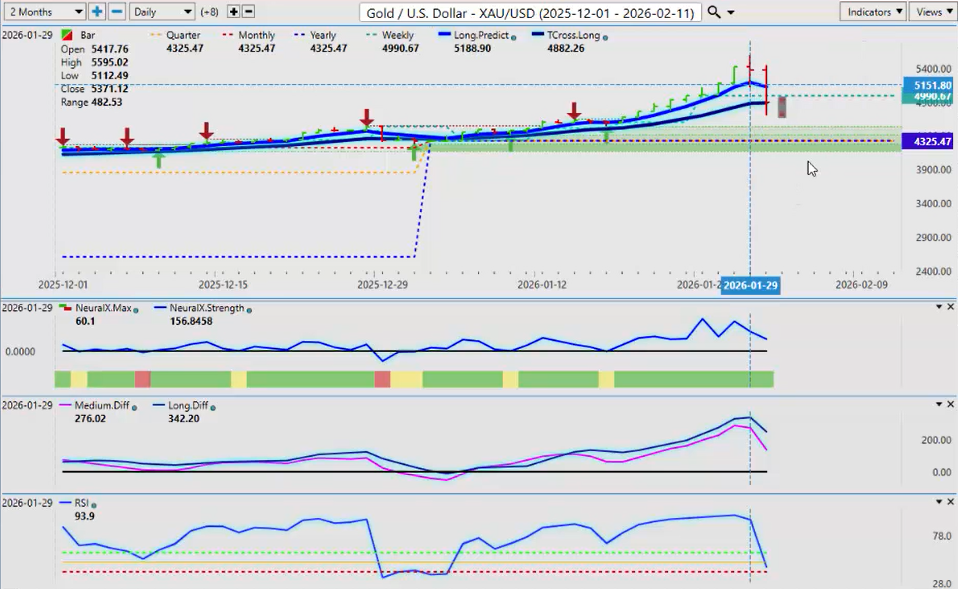Toggle the Yearly level legend entry
Viewport: 958px width, 589px height.
(x=322, y=35)
